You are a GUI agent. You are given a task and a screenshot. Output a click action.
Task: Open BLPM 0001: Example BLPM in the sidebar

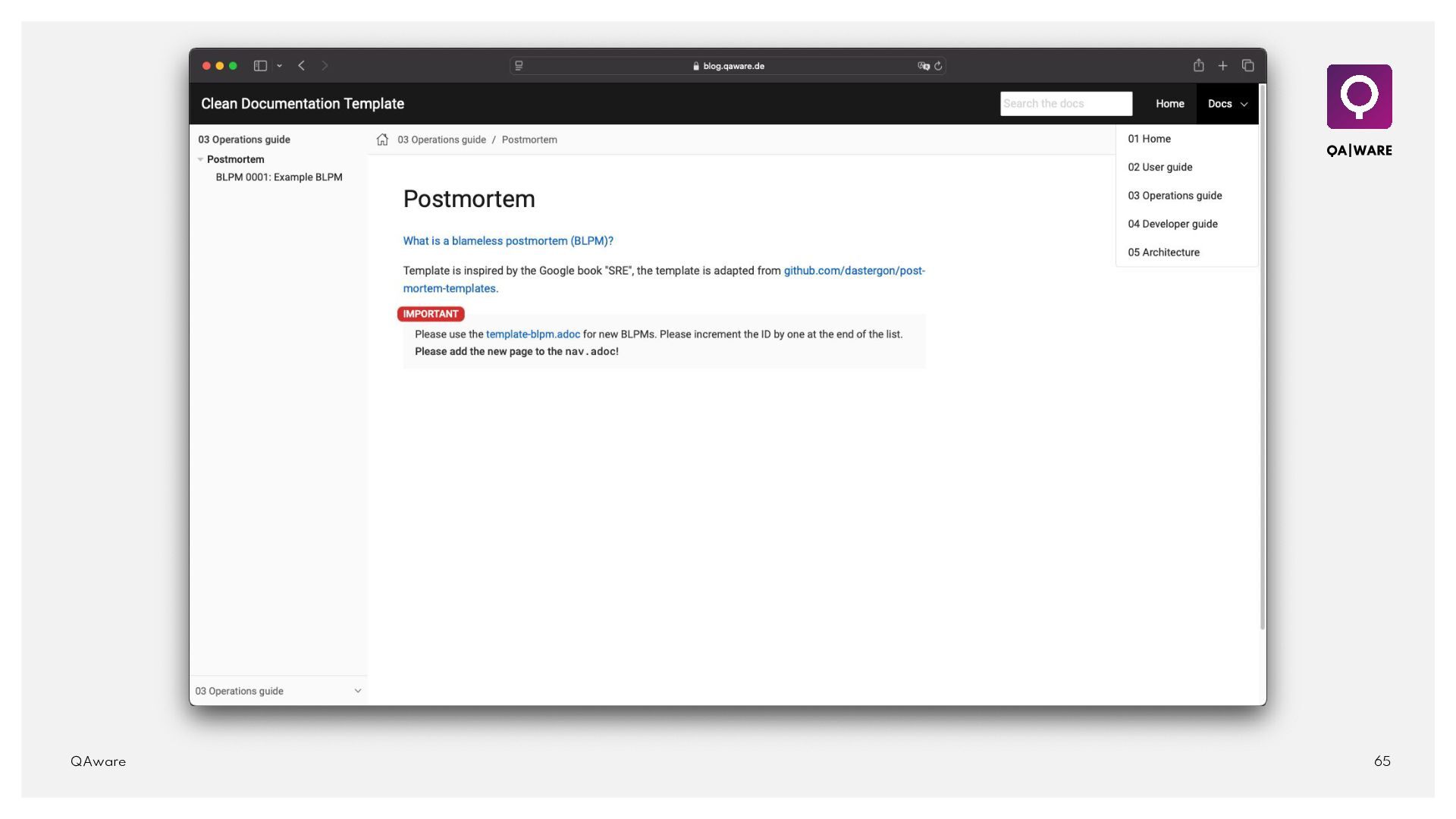(x=278, y=177)
